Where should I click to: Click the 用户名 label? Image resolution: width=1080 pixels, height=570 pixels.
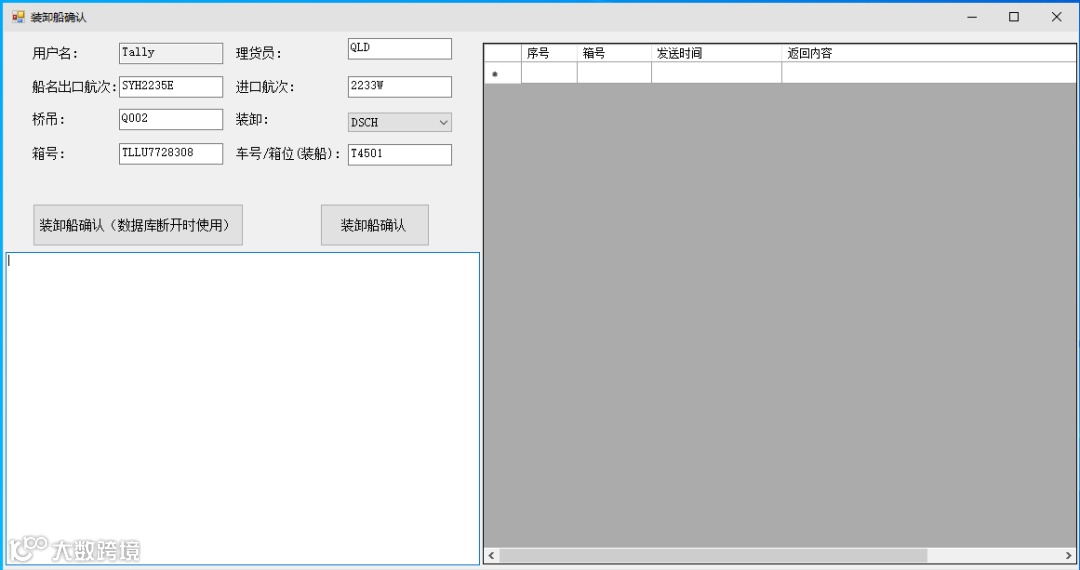point(55,53)
